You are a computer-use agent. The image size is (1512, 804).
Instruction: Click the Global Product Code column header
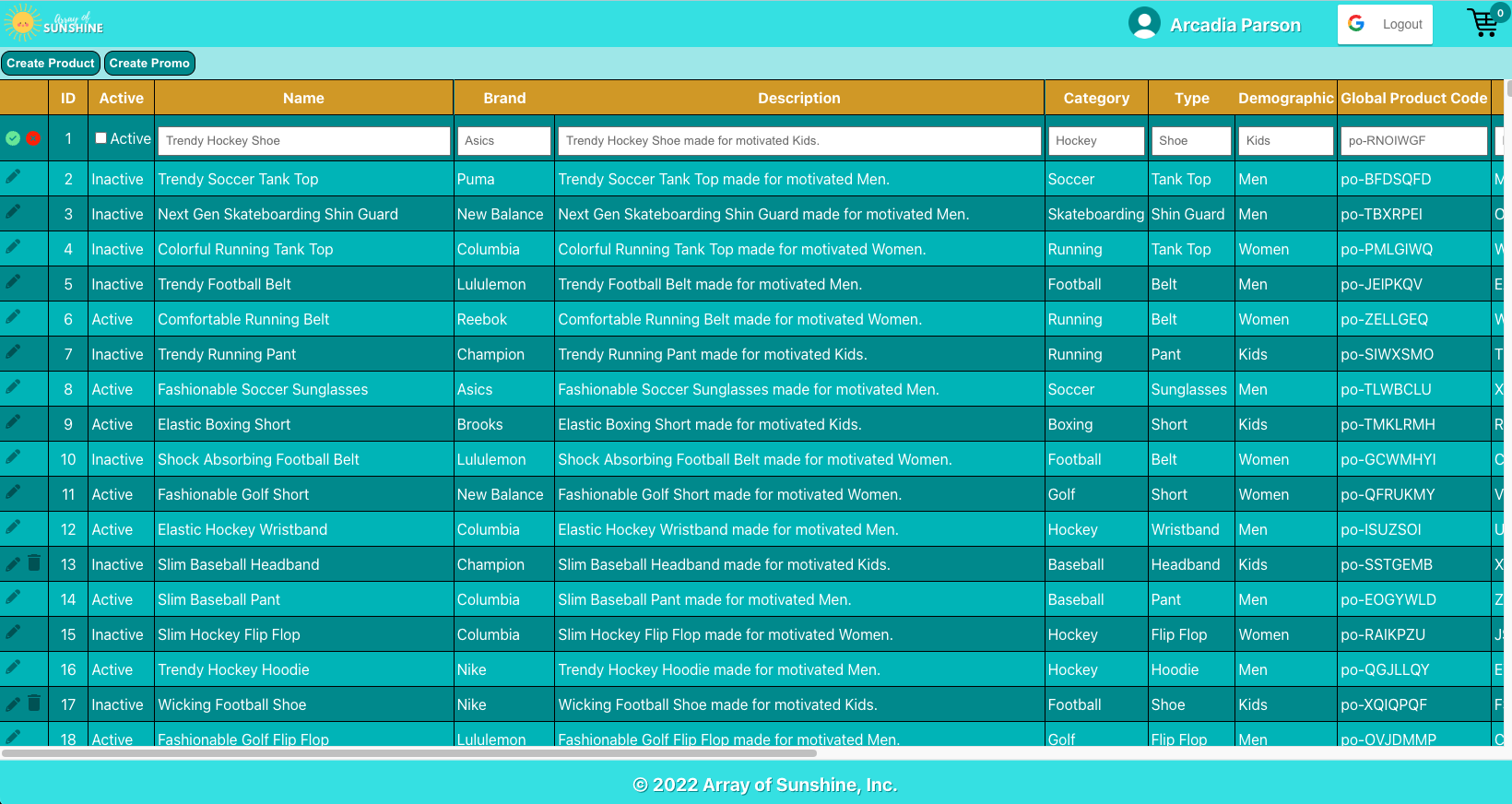pyautogui.click(x=1414, y=98)
